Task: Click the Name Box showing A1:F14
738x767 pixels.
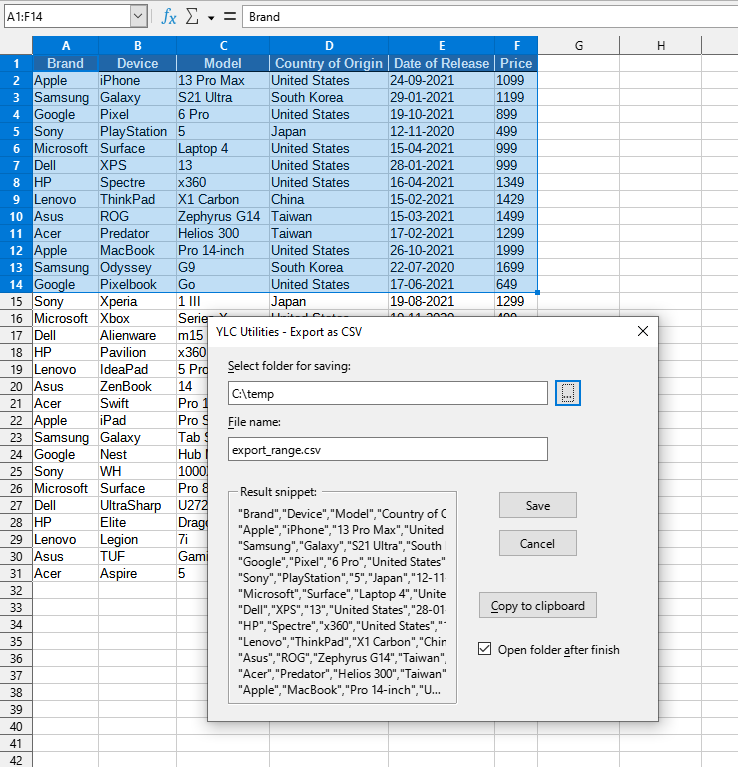Action: [67, 17]
